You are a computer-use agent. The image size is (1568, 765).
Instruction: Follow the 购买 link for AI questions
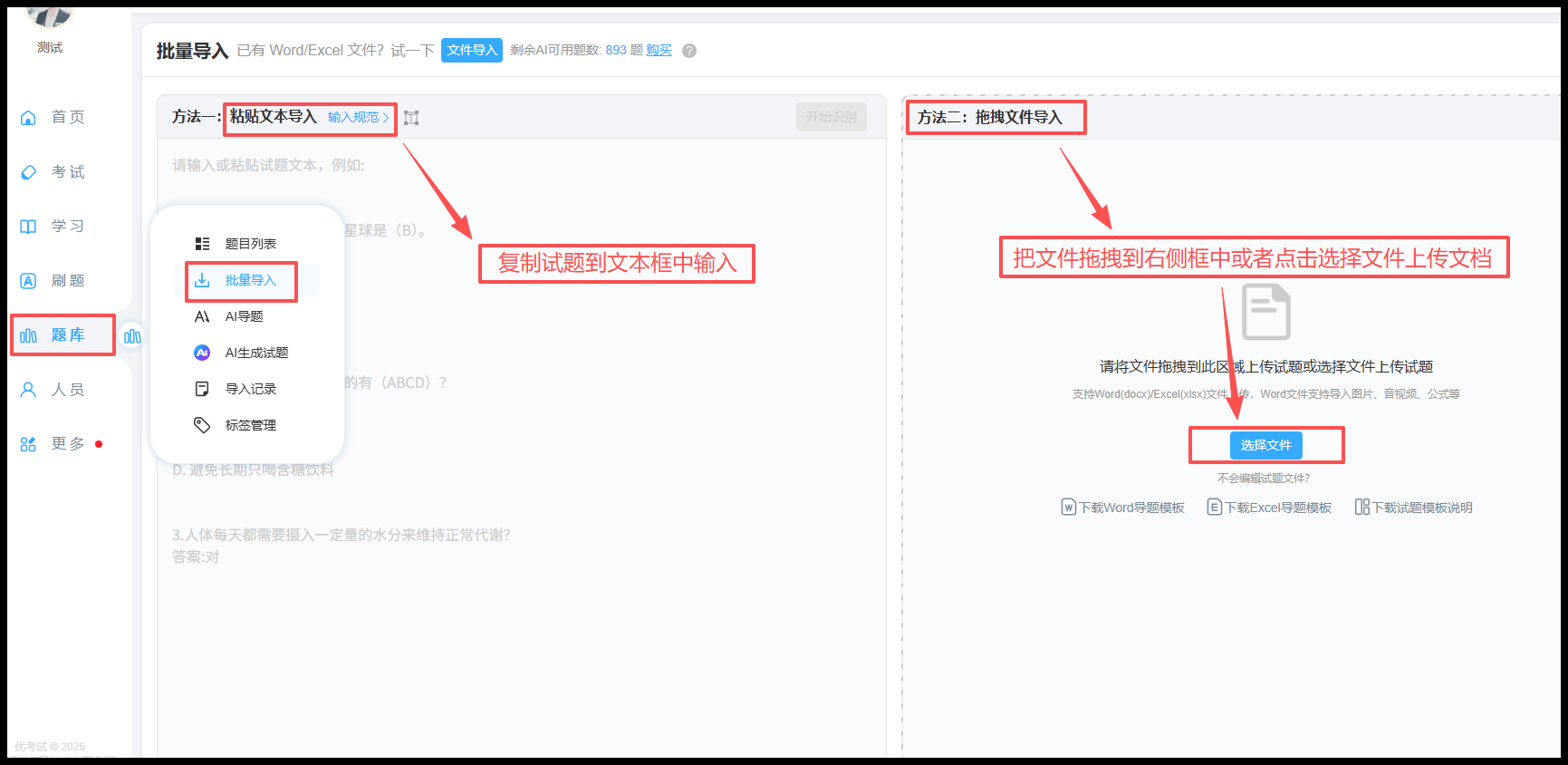(659, 51)
